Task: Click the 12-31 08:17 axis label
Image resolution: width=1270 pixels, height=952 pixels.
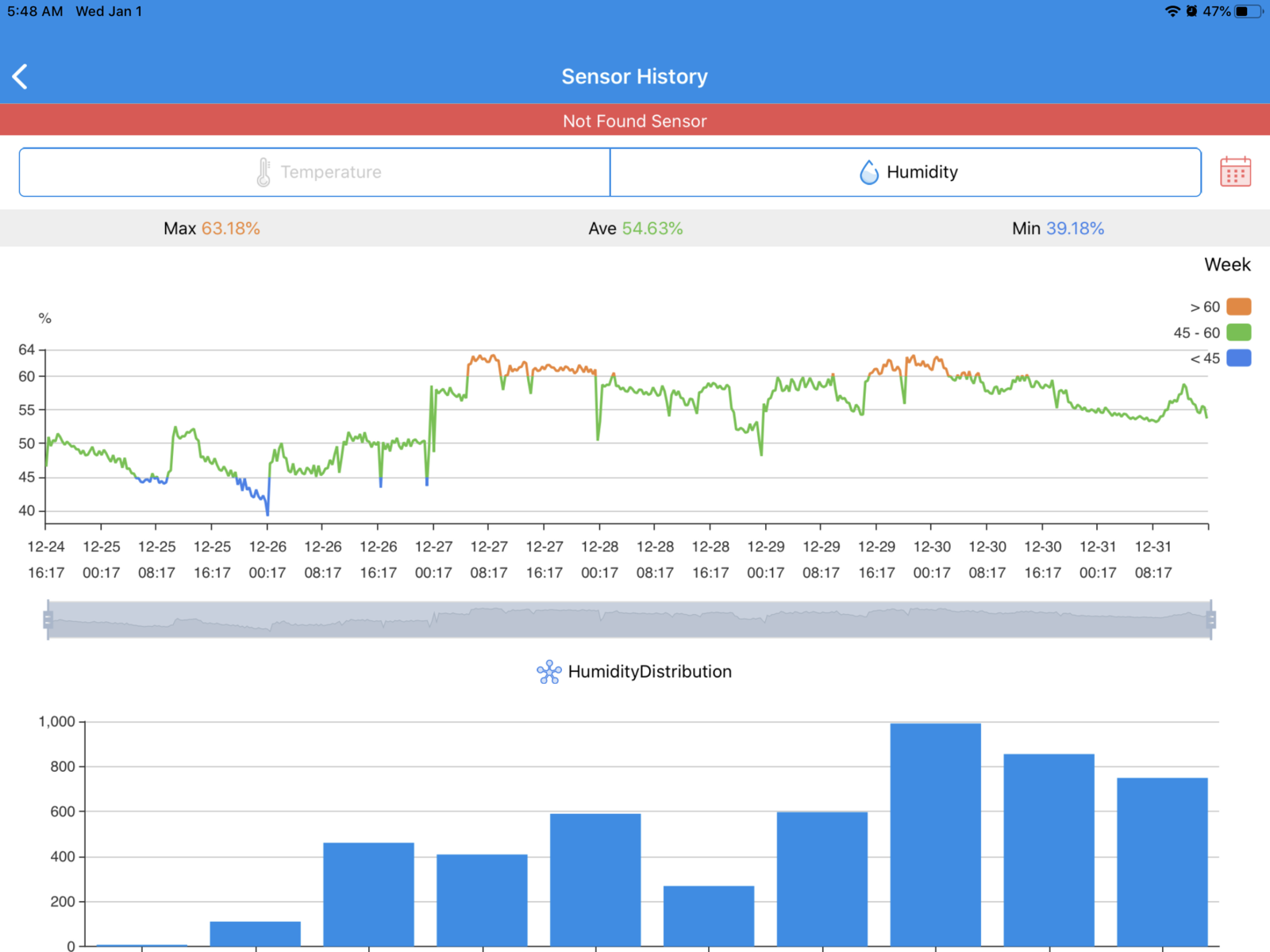Action: 1153,559
